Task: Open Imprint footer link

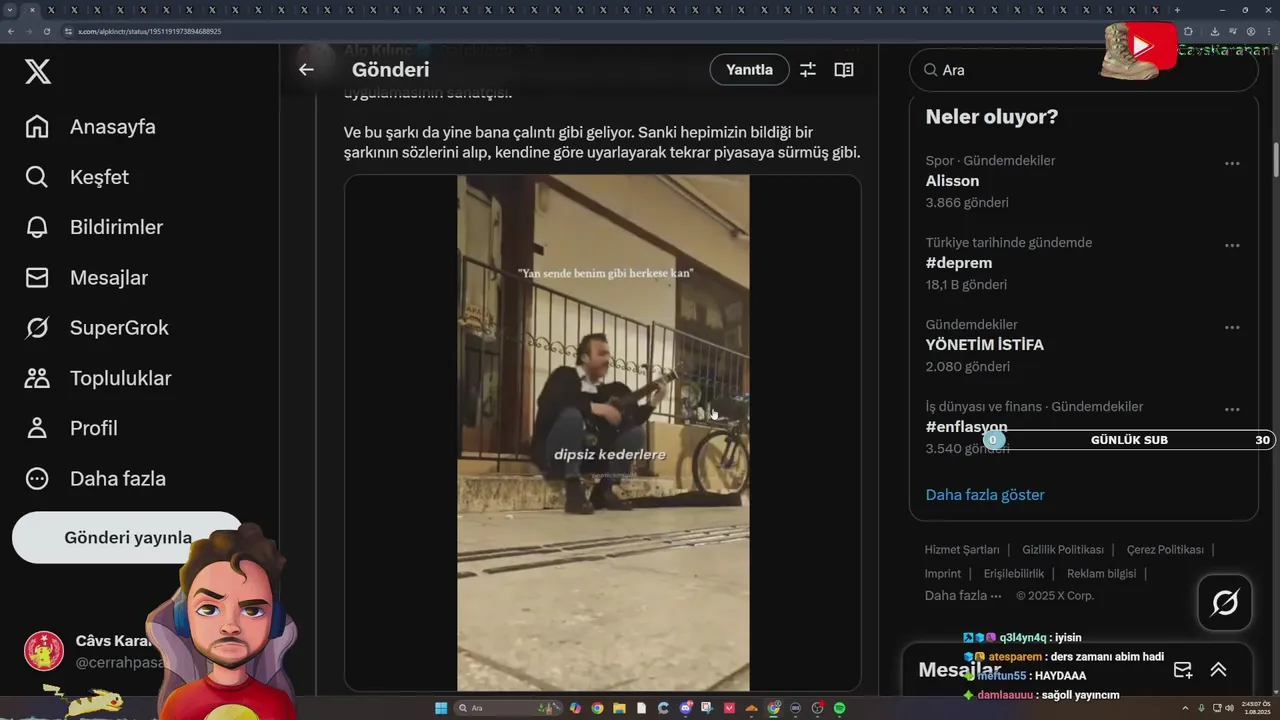Action: [x=943, y=574]
